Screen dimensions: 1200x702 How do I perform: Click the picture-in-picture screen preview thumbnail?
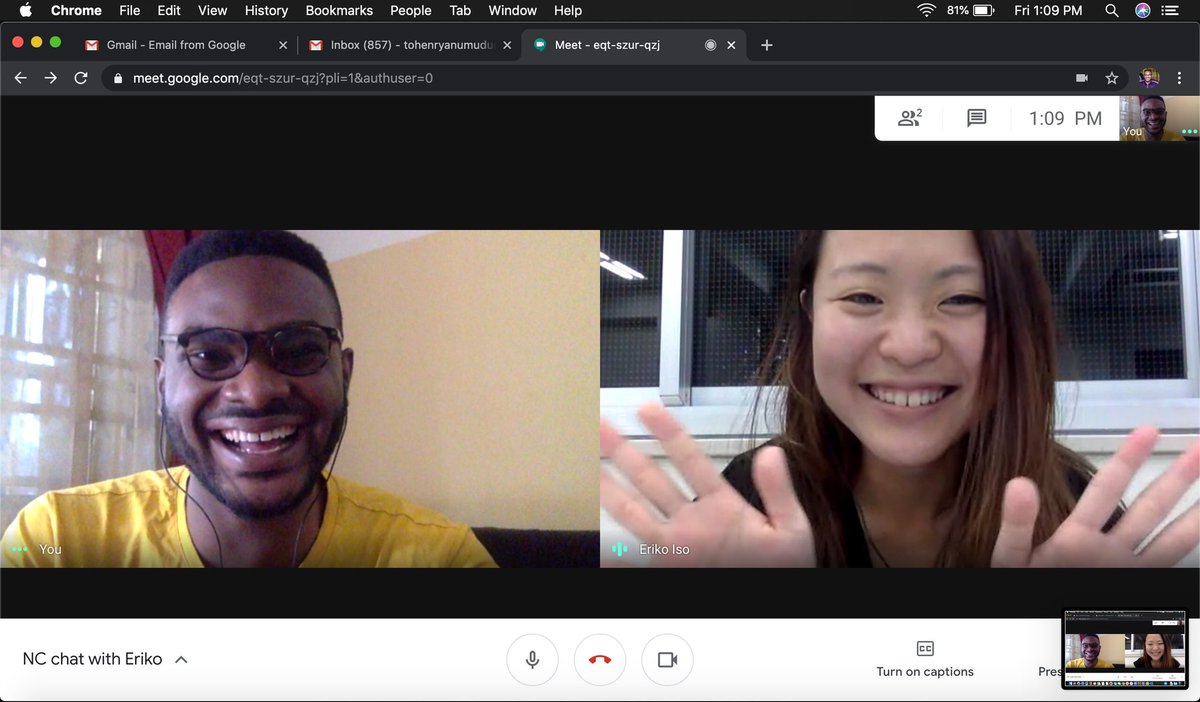click(1125, 649)
